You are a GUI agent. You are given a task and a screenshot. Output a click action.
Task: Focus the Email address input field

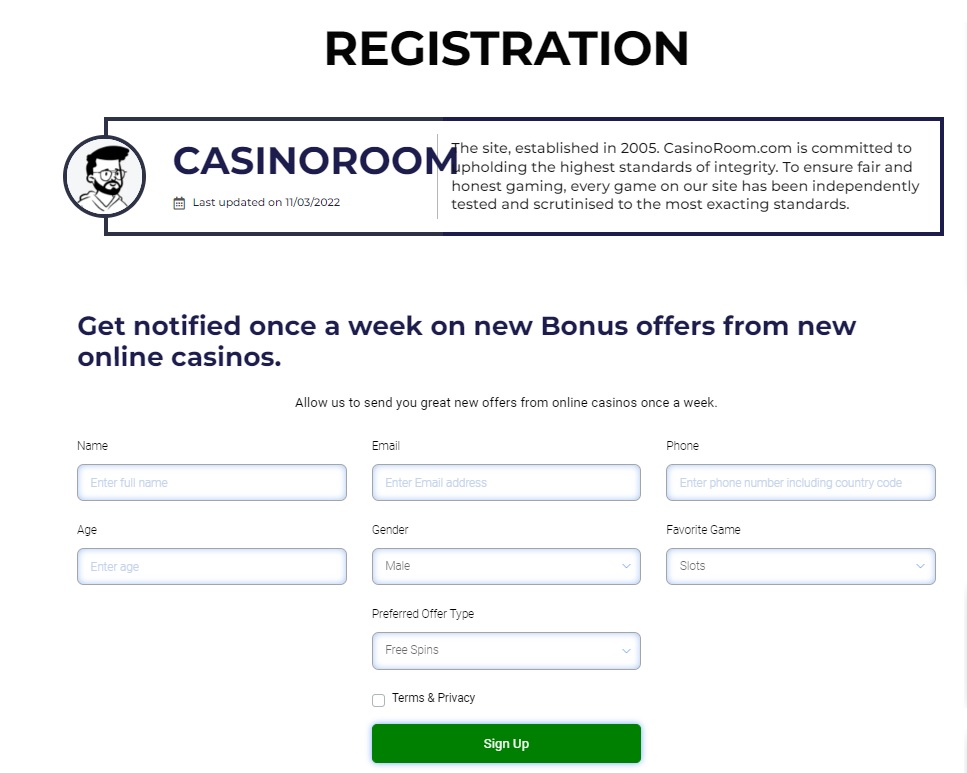(x=506, y=482)
